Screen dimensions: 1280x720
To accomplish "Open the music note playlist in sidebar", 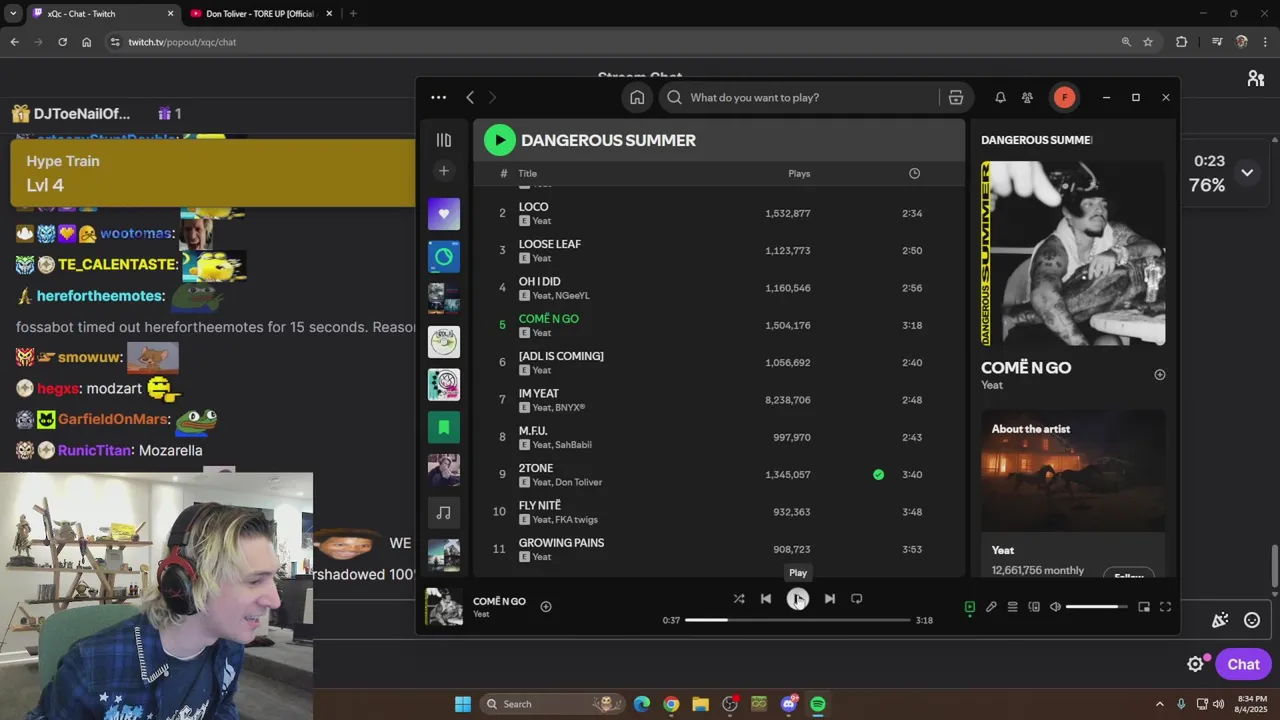I will pos(444,512).
